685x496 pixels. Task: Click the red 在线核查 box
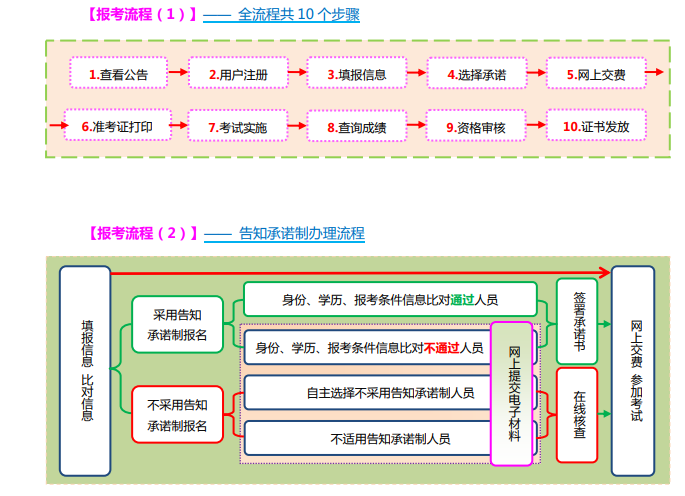(x=577, y=415)
